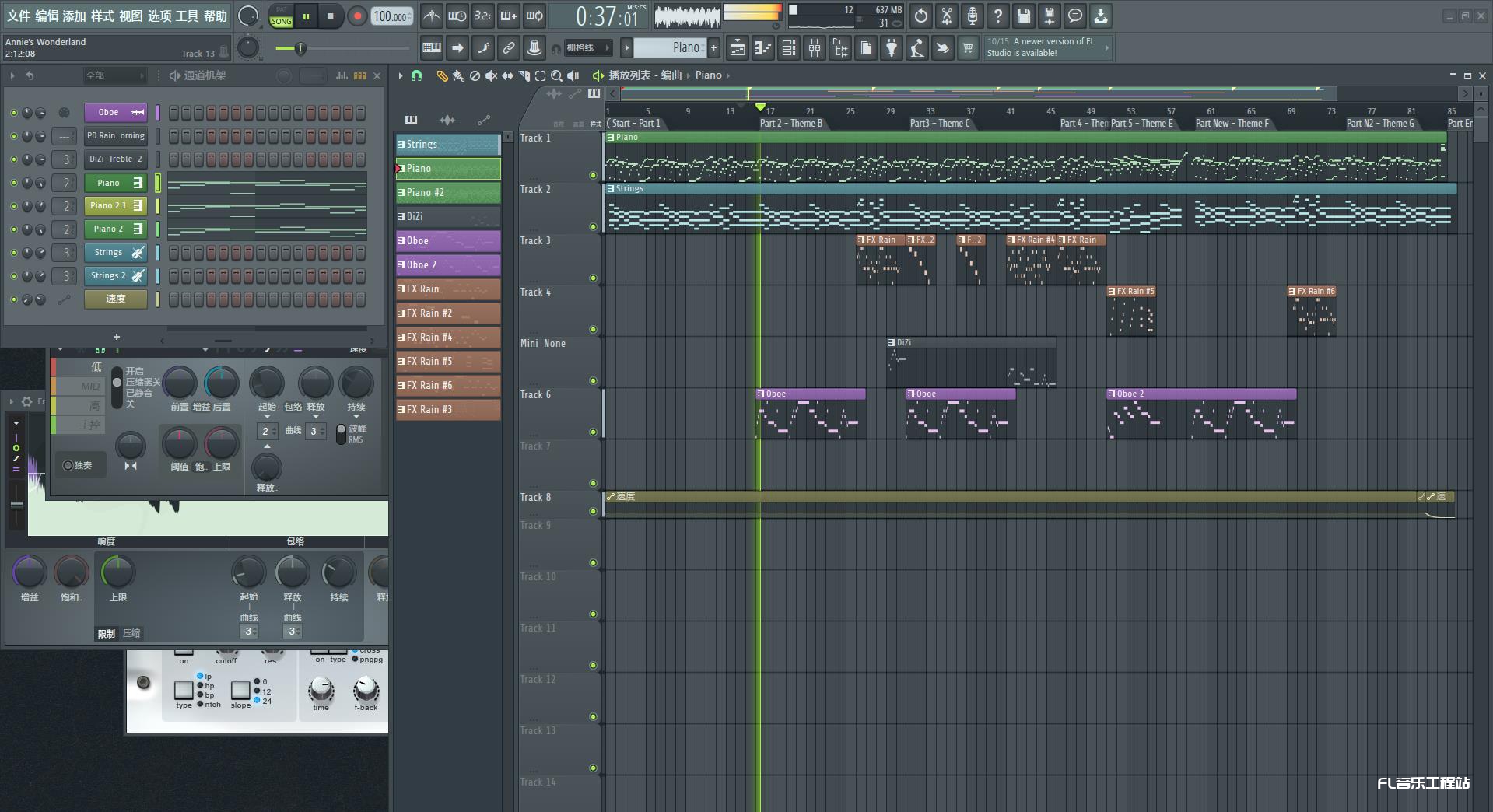Expand the channel rack options arrow

click(12, 75)
